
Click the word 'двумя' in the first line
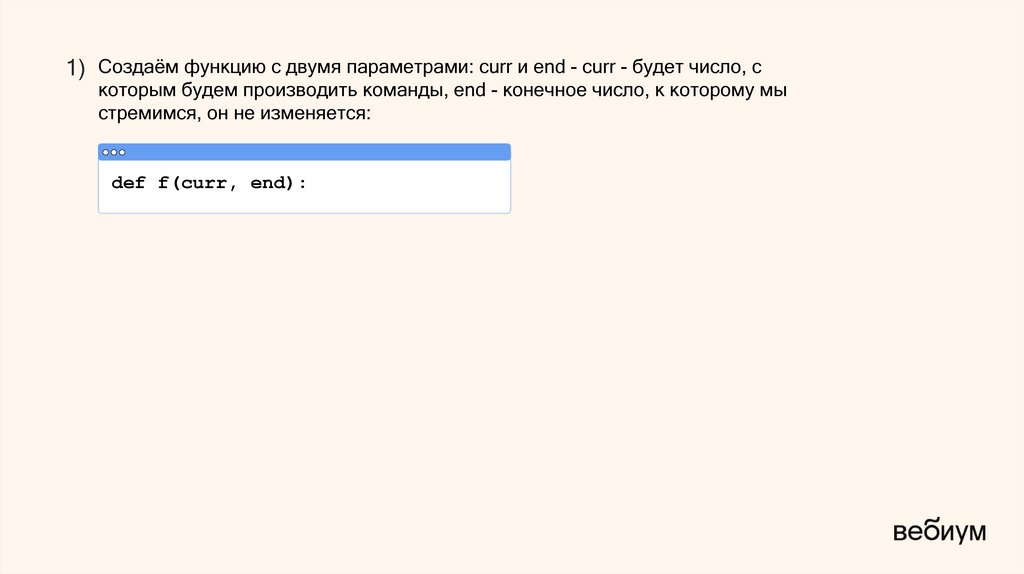pos(309,68)
